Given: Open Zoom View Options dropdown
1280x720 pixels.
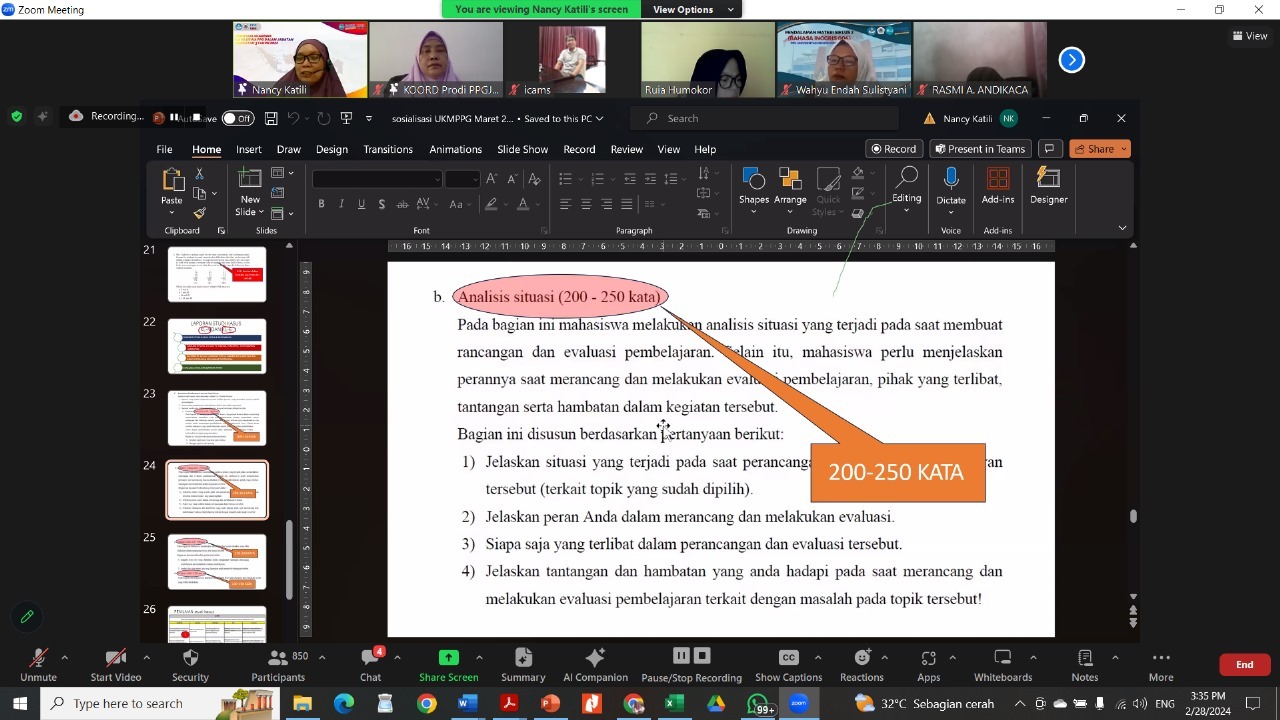Looking at the screenshot, I should pyautogui.click(x=693, y=9).
